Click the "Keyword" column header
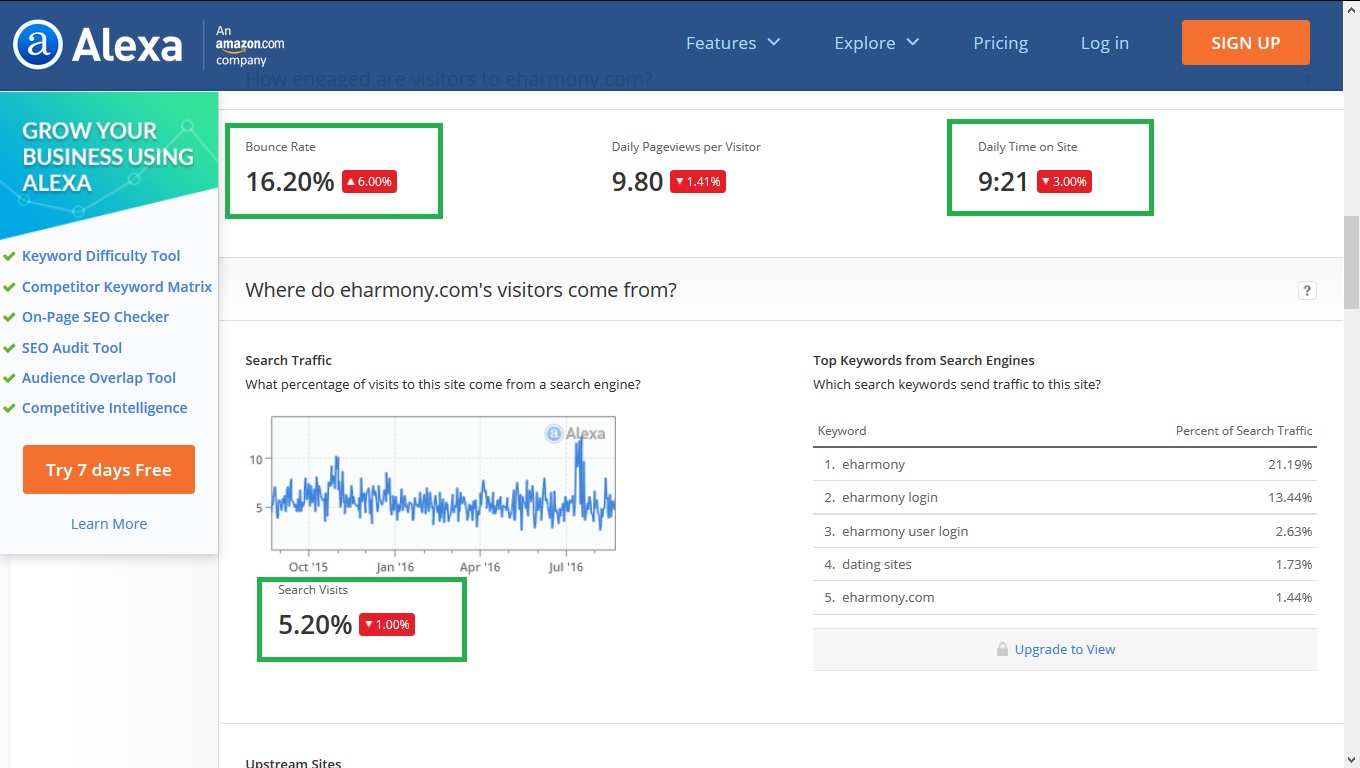The image size is (1360, 768). point(842,431)
